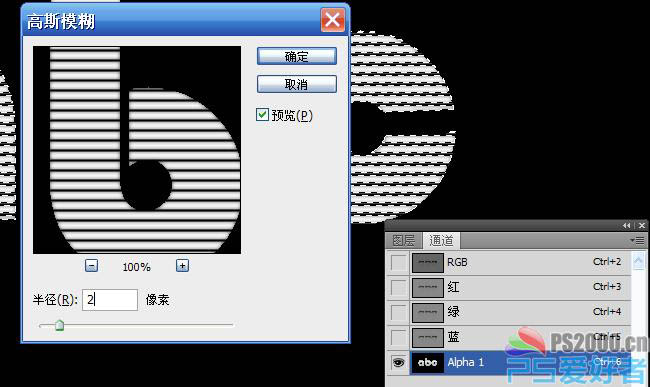The image size is (650, 387).
Task: Toggle visibility of 绿 green channel
Action: click(x=398, y=312)
